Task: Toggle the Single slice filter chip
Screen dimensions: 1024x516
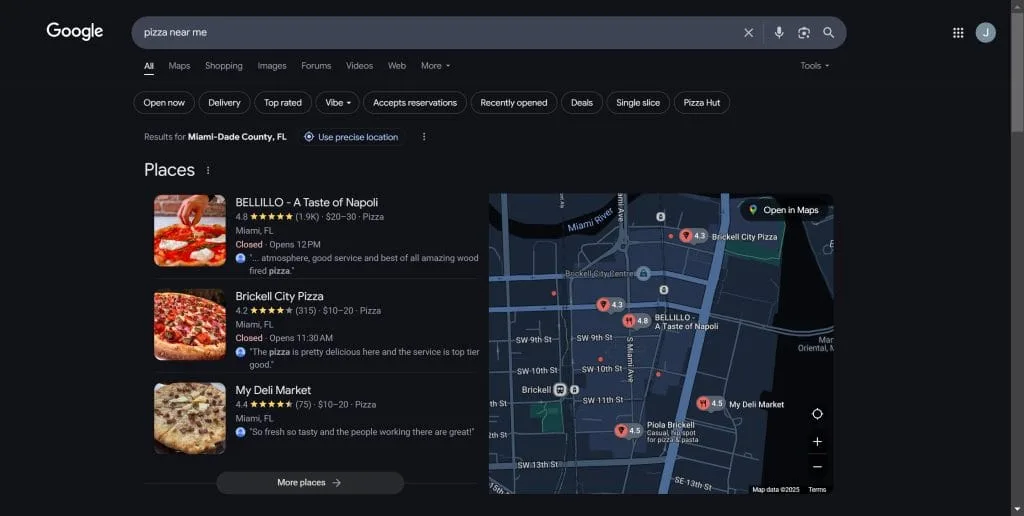Action: pos(638,103)
